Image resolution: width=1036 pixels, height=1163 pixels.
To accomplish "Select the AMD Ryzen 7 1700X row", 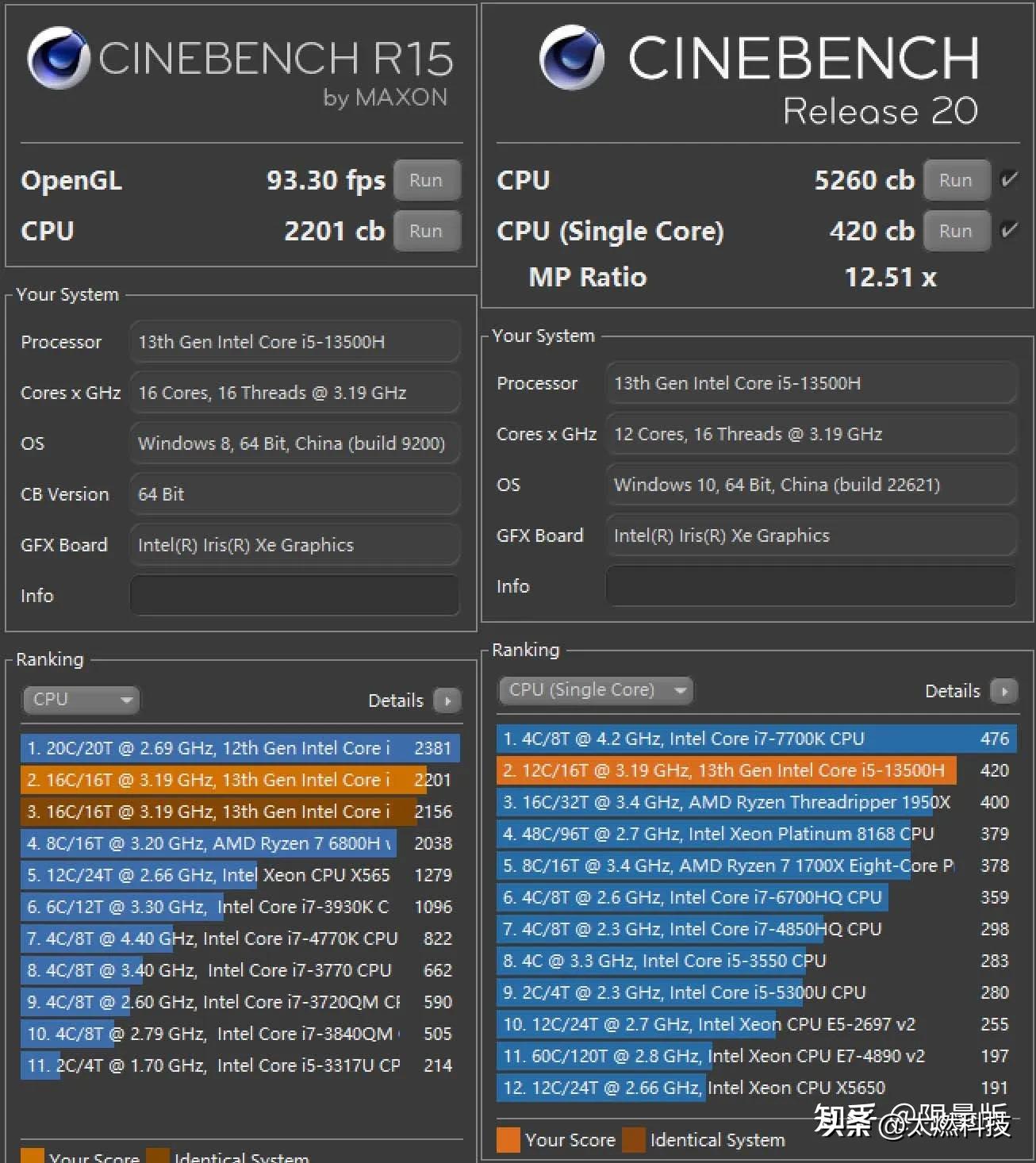I will (x=757, y=866).
